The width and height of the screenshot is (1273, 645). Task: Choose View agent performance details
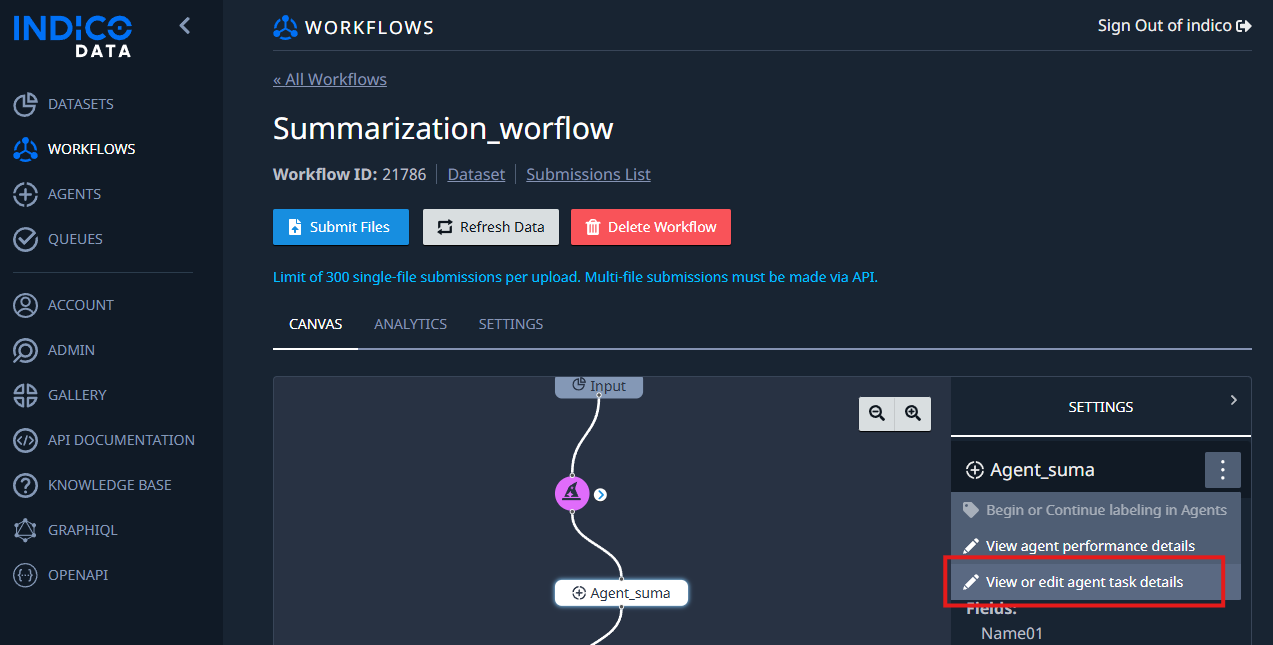click(x=1096, y=546)
